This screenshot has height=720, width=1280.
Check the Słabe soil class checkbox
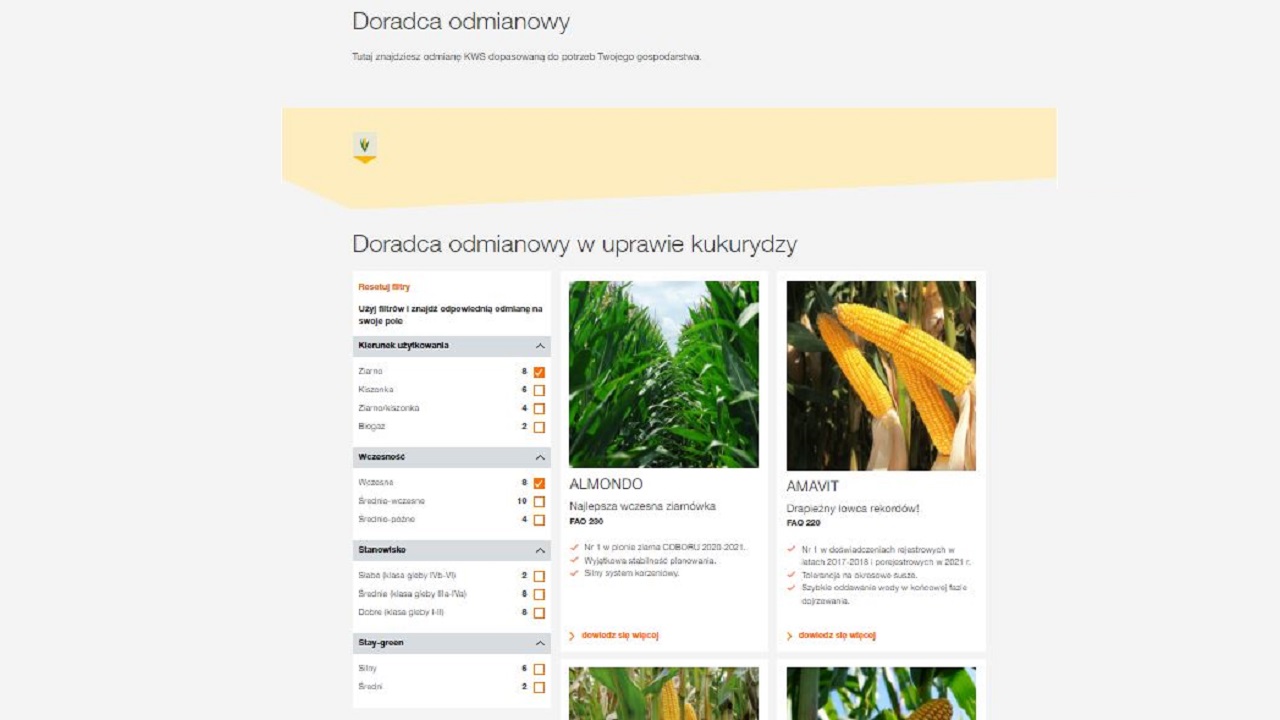point(539,576)
